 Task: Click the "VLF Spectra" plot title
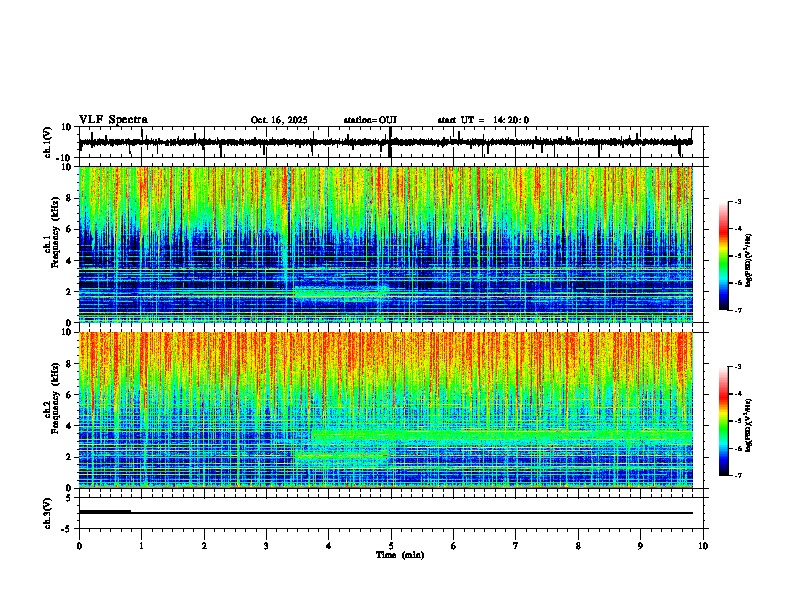[x=113, y=120]
